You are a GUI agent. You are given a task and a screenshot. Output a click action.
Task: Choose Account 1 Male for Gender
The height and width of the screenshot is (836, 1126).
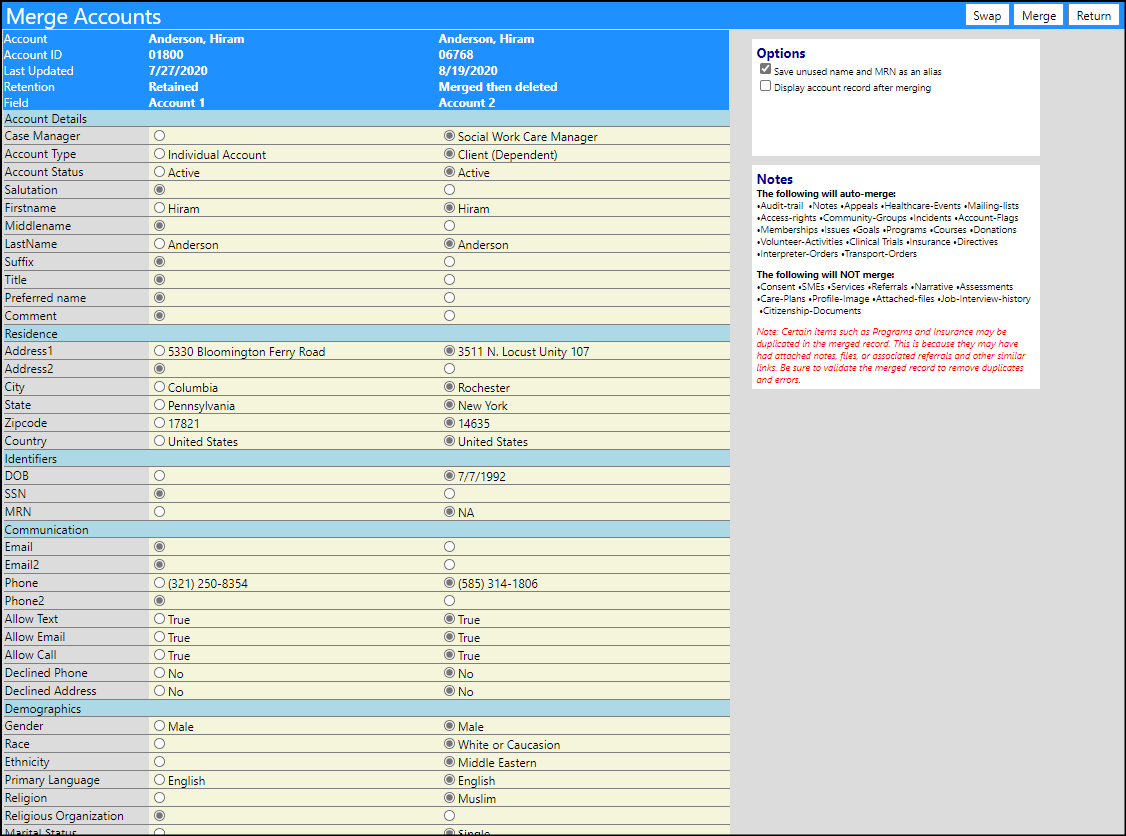point(159,726)
